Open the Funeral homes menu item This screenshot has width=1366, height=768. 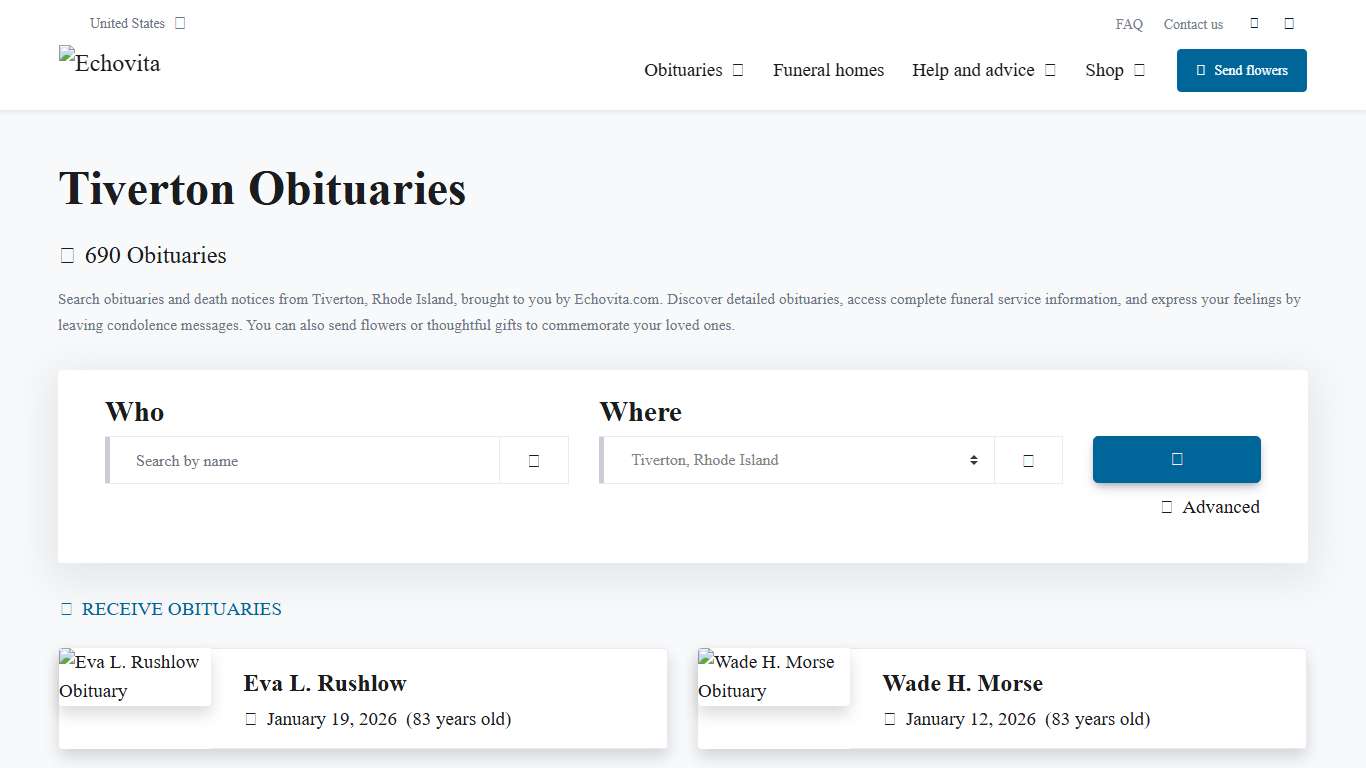[x=828, y=70]
